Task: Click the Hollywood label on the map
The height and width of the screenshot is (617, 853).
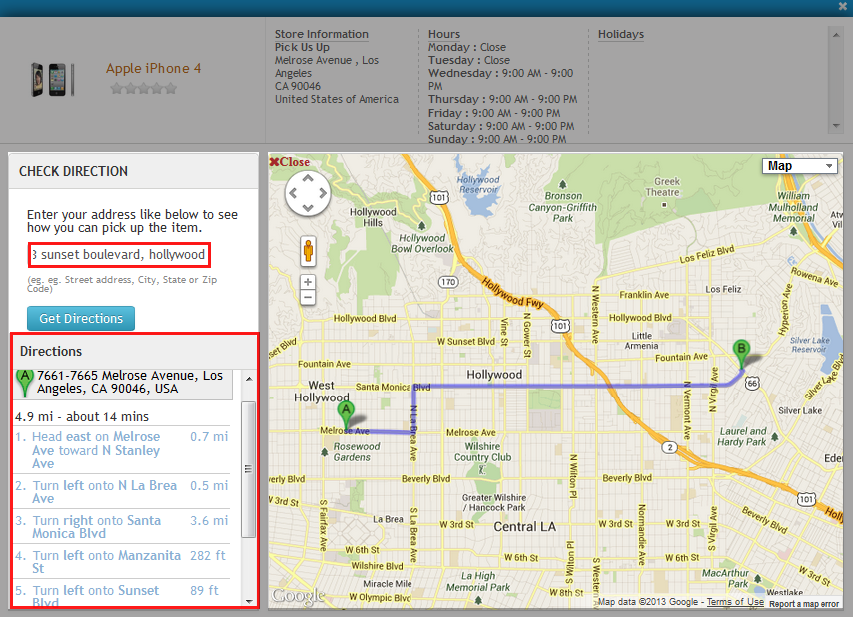Action: tap(494, 374)
